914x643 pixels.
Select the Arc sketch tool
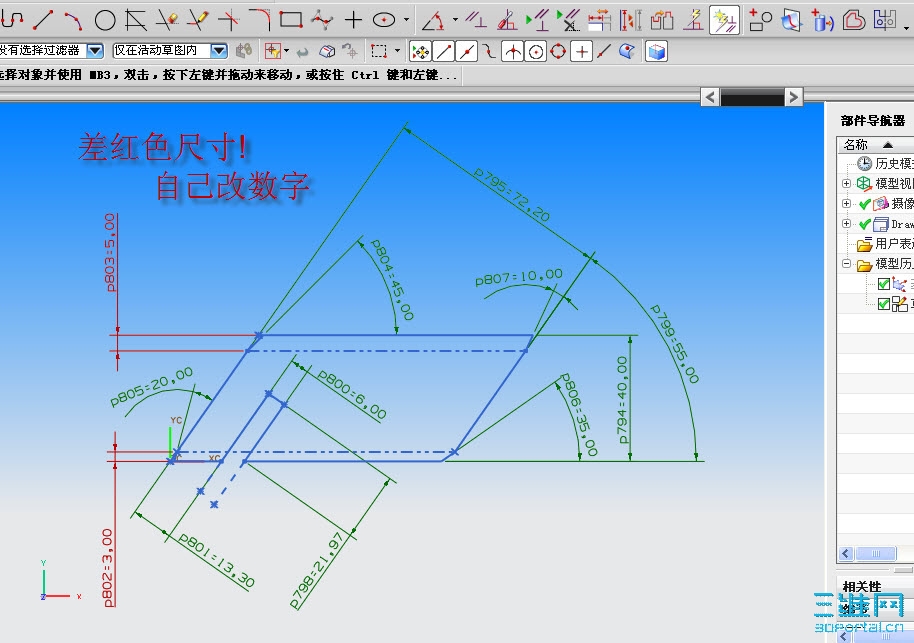point(73,20)
